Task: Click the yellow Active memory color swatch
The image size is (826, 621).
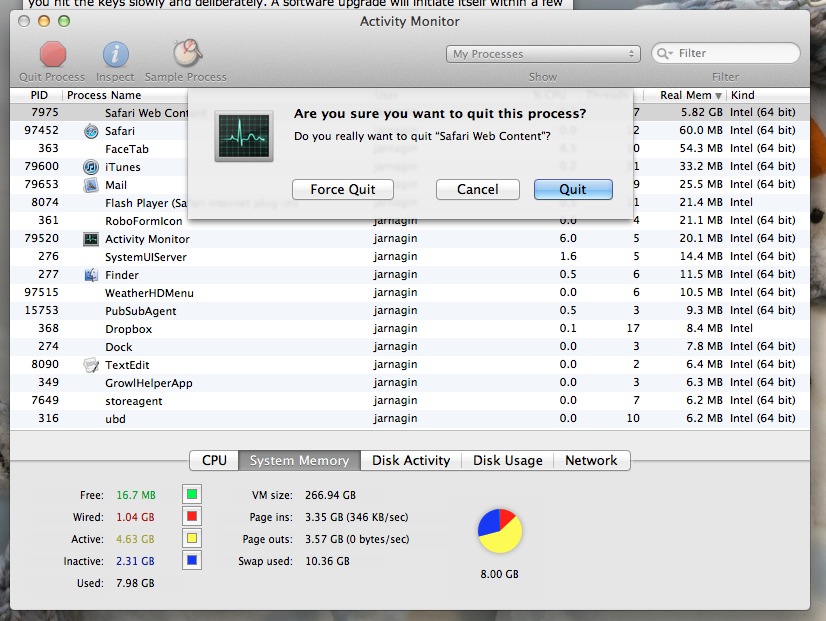Action: [192, 538]
